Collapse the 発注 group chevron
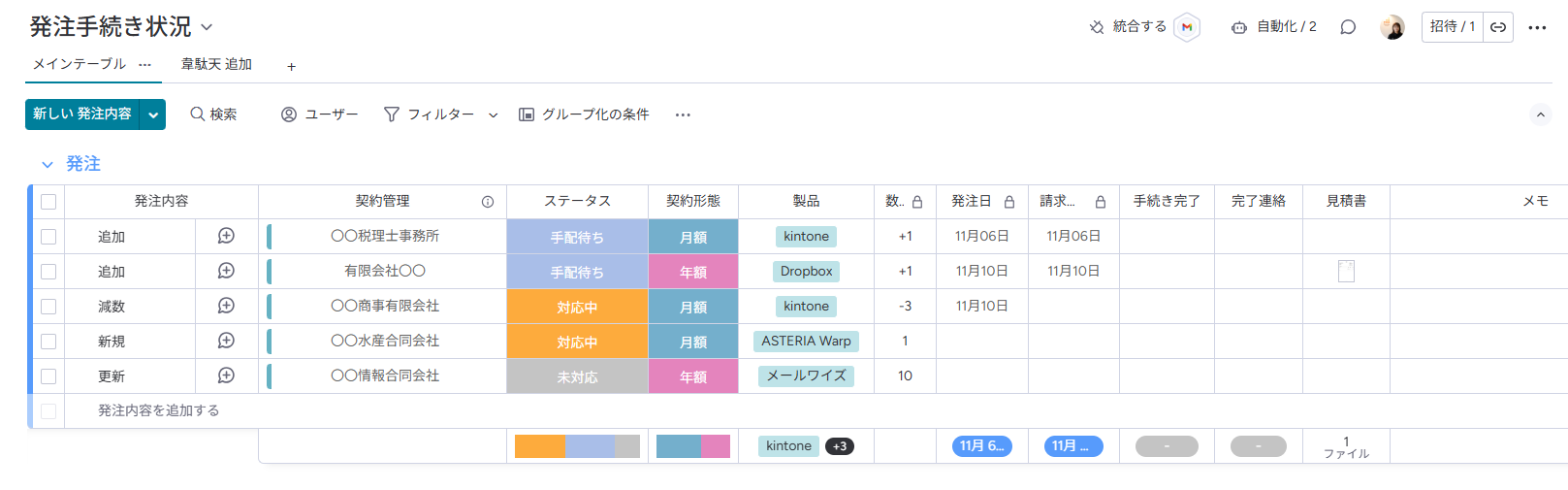The width and height of the screenshot is (1568, 490). (47, 165)
